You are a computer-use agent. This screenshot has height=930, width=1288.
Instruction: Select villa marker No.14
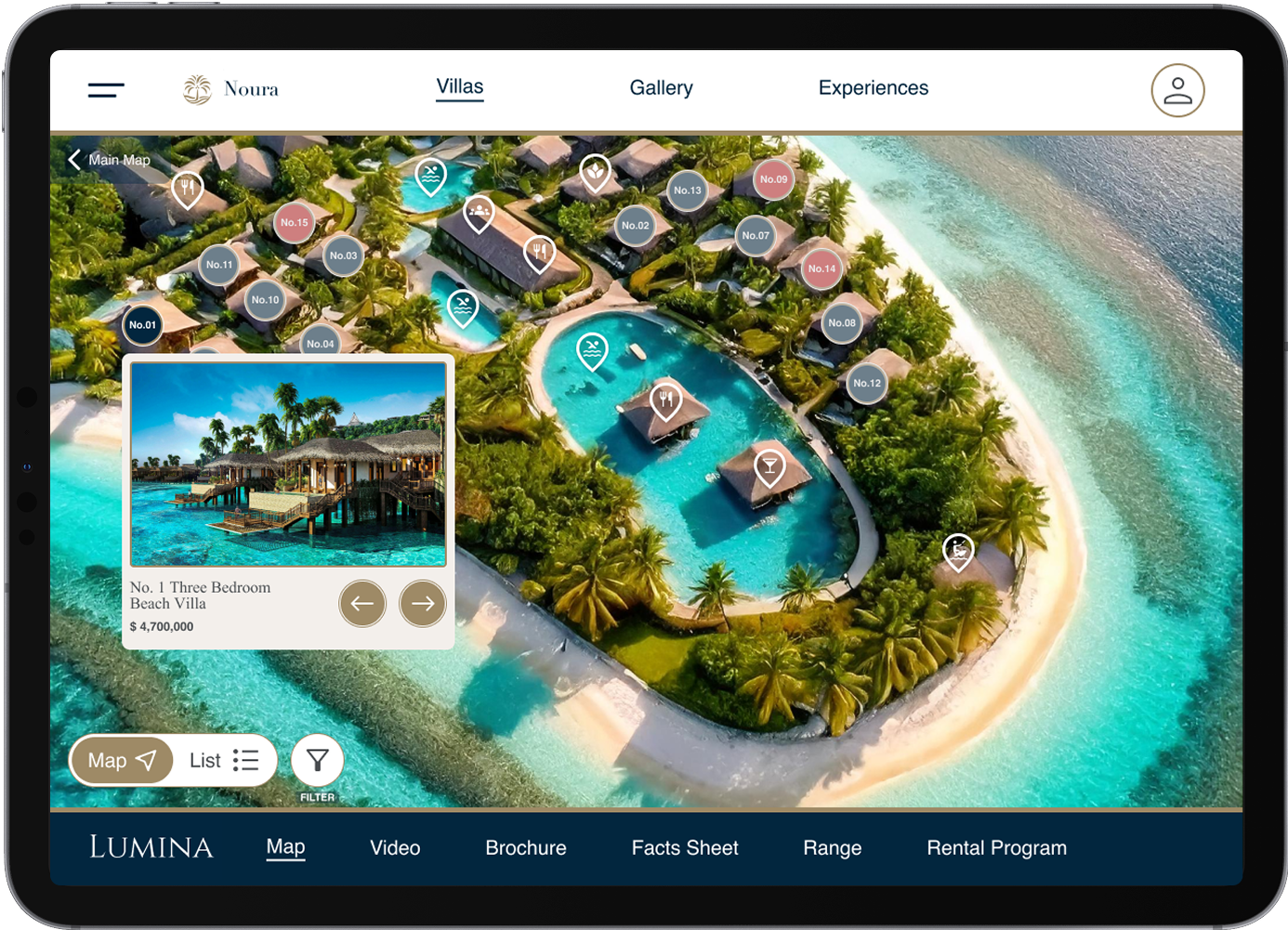[x=821, y=269]
